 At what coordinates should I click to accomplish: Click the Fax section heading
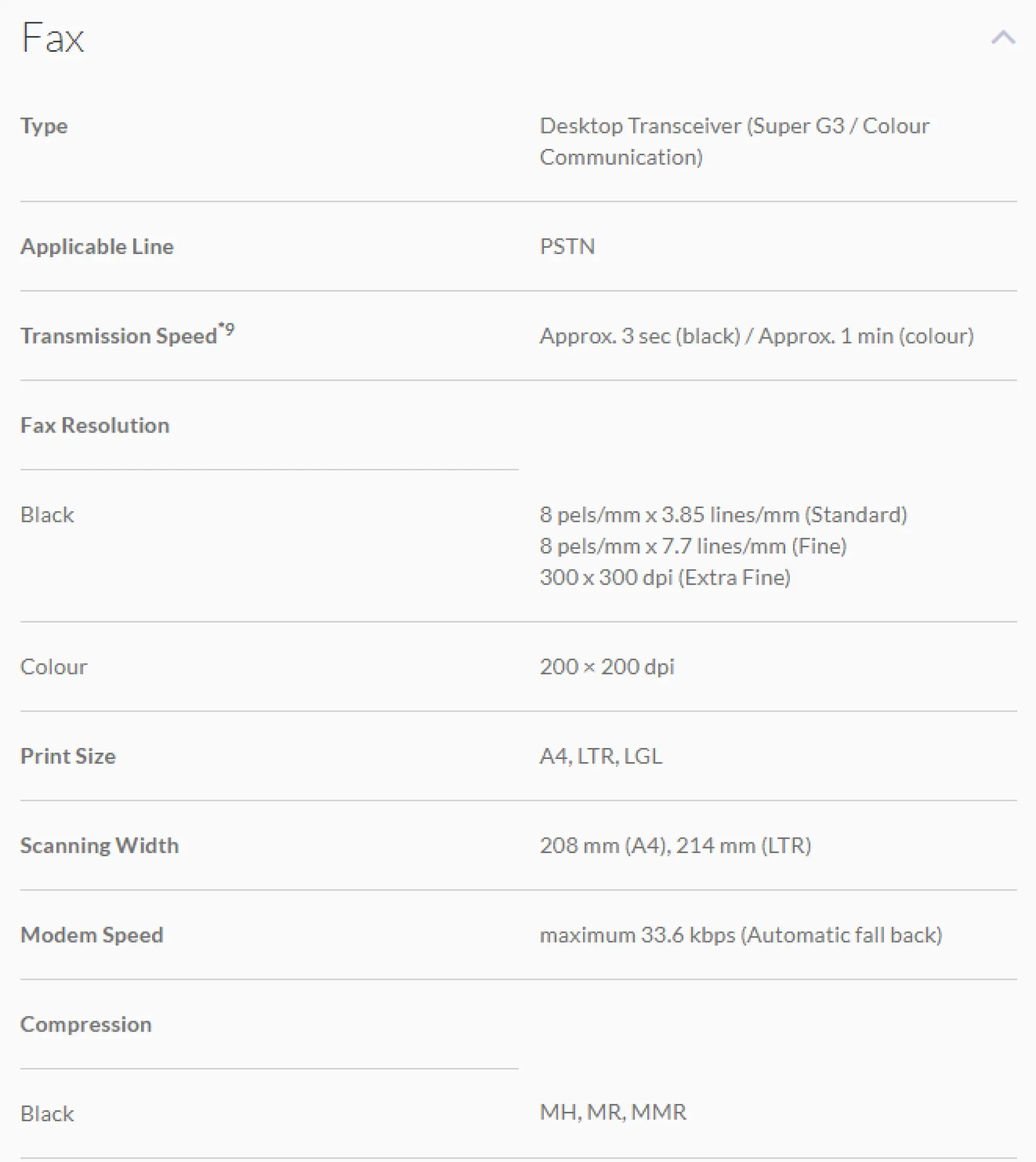52,38
